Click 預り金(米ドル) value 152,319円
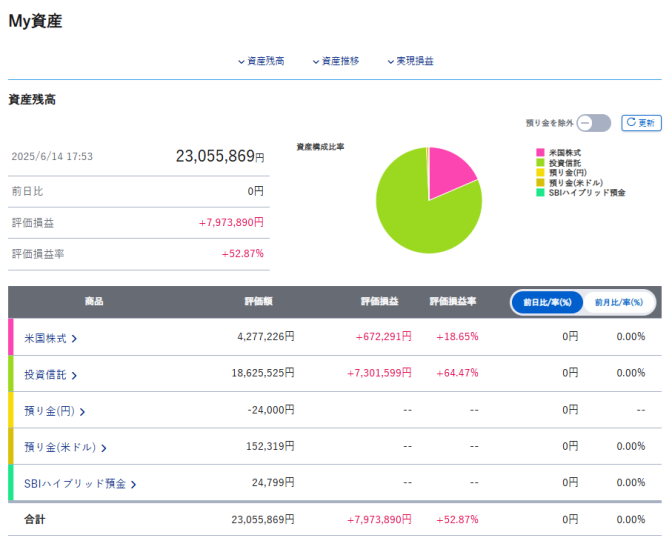Viewport: 672px width, 538px height. point(270,446)
